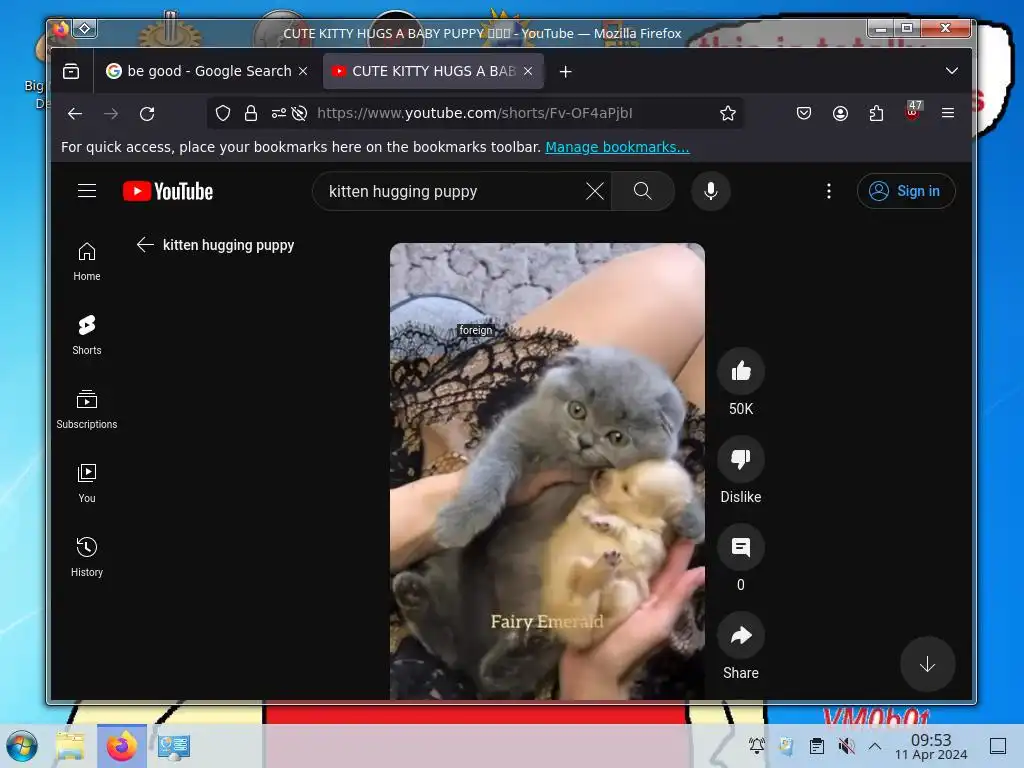Open the comments on this short
1024x768 pixels.
click(x=741, y=547)
